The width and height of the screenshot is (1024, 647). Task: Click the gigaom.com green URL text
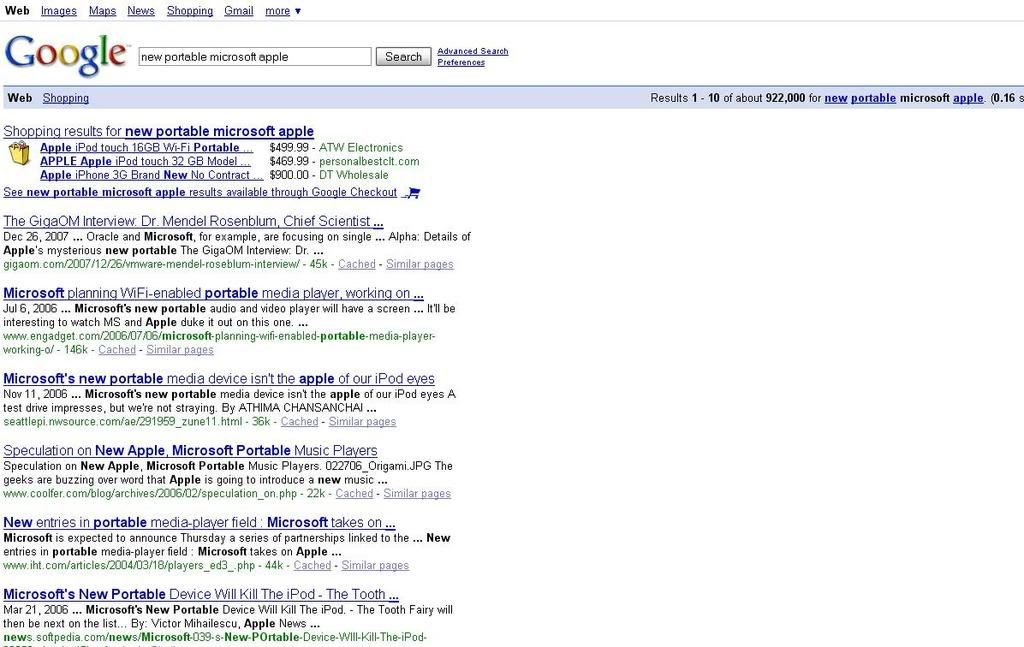pos(152,264)
